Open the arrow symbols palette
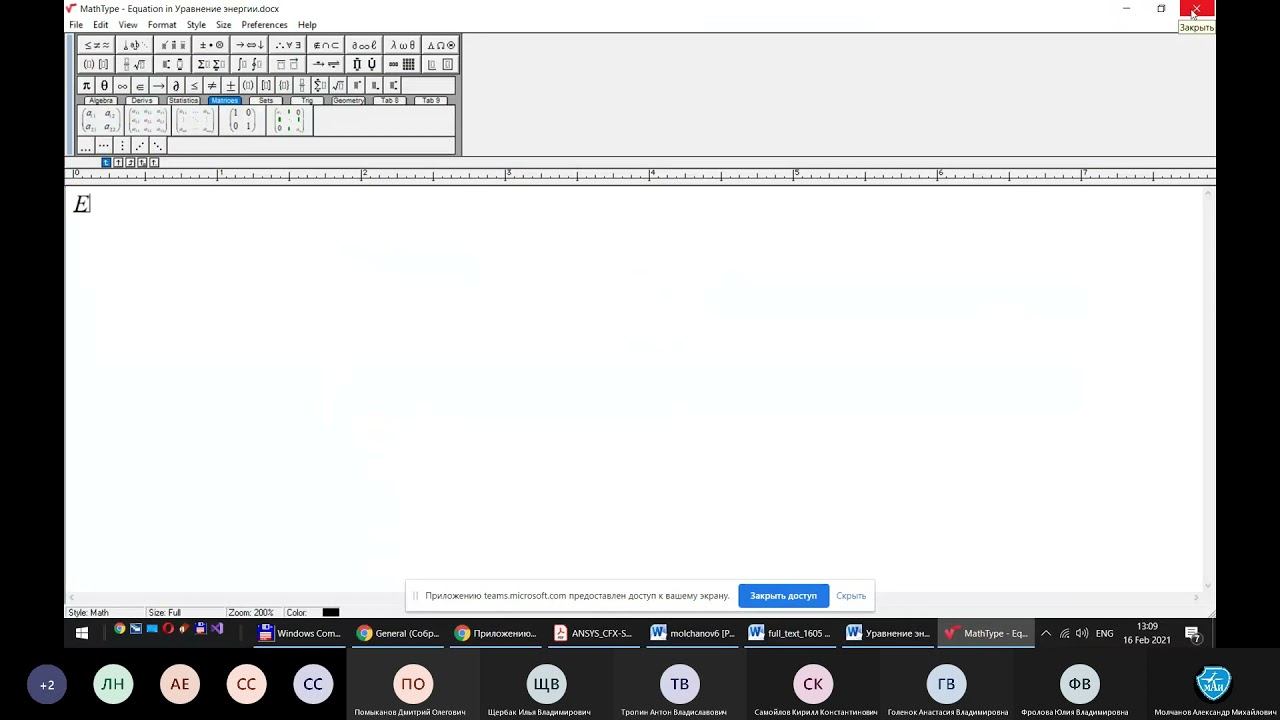Screen dimensions: 1280x720 (x=249, y=45)
